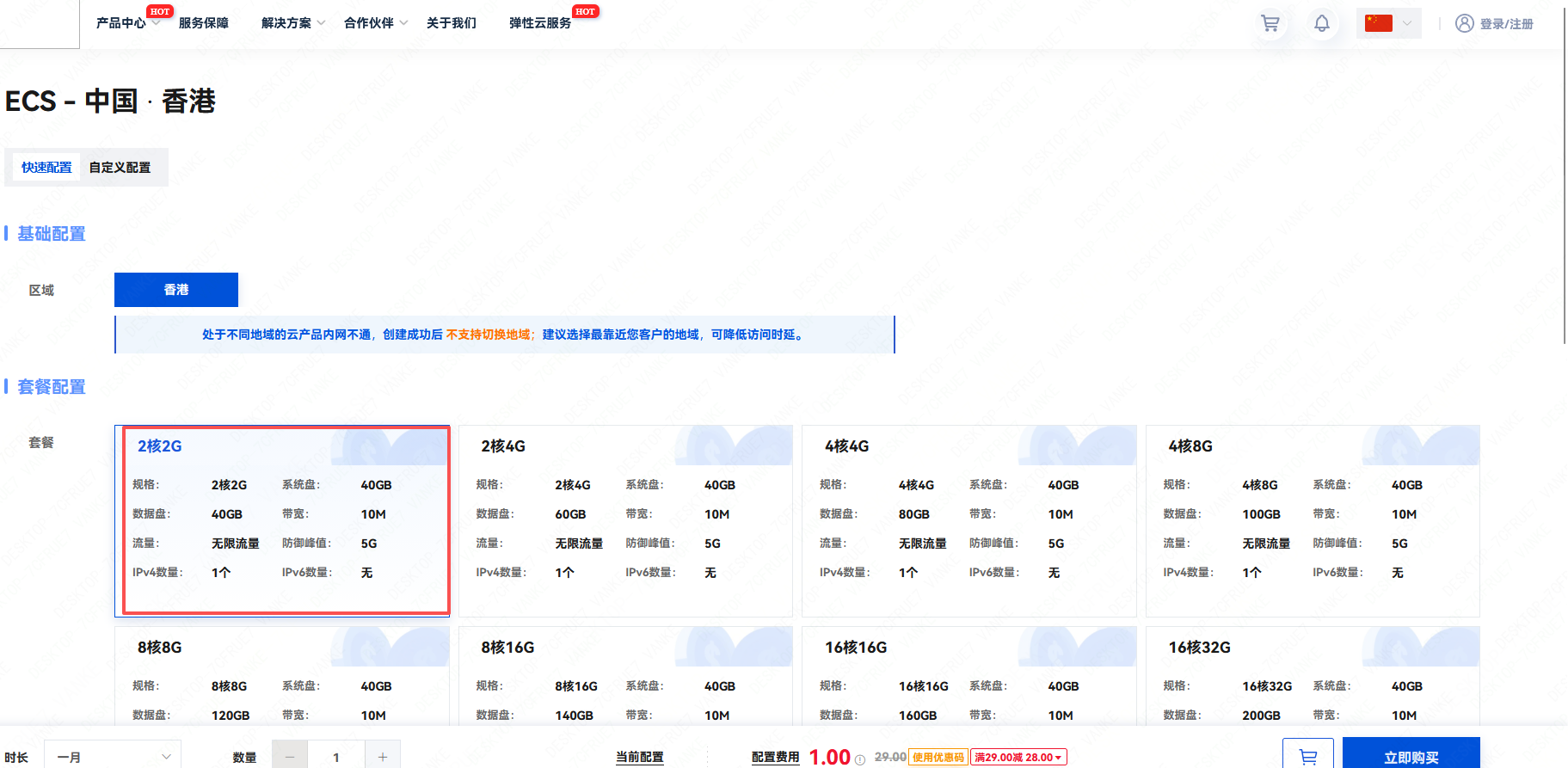Click the China flag icon
Viewport: 1568px width, 768px height.
click(x=1378, y=23)
